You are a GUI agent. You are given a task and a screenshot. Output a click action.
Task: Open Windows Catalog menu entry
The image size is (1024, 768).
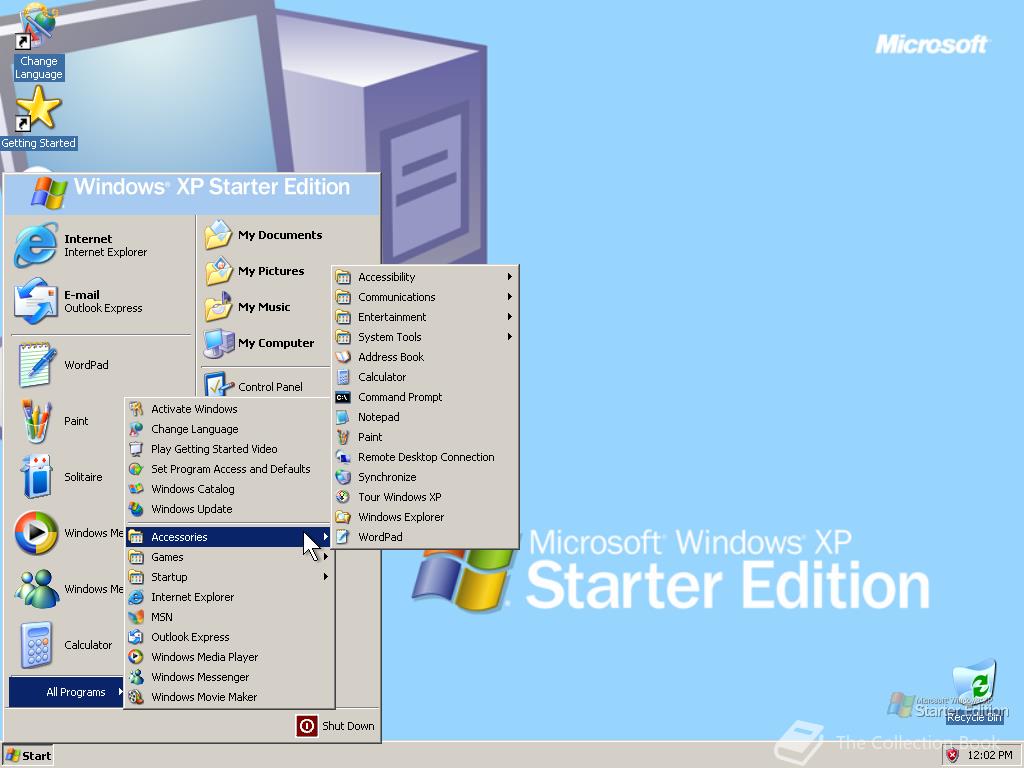tap(229, 488)
